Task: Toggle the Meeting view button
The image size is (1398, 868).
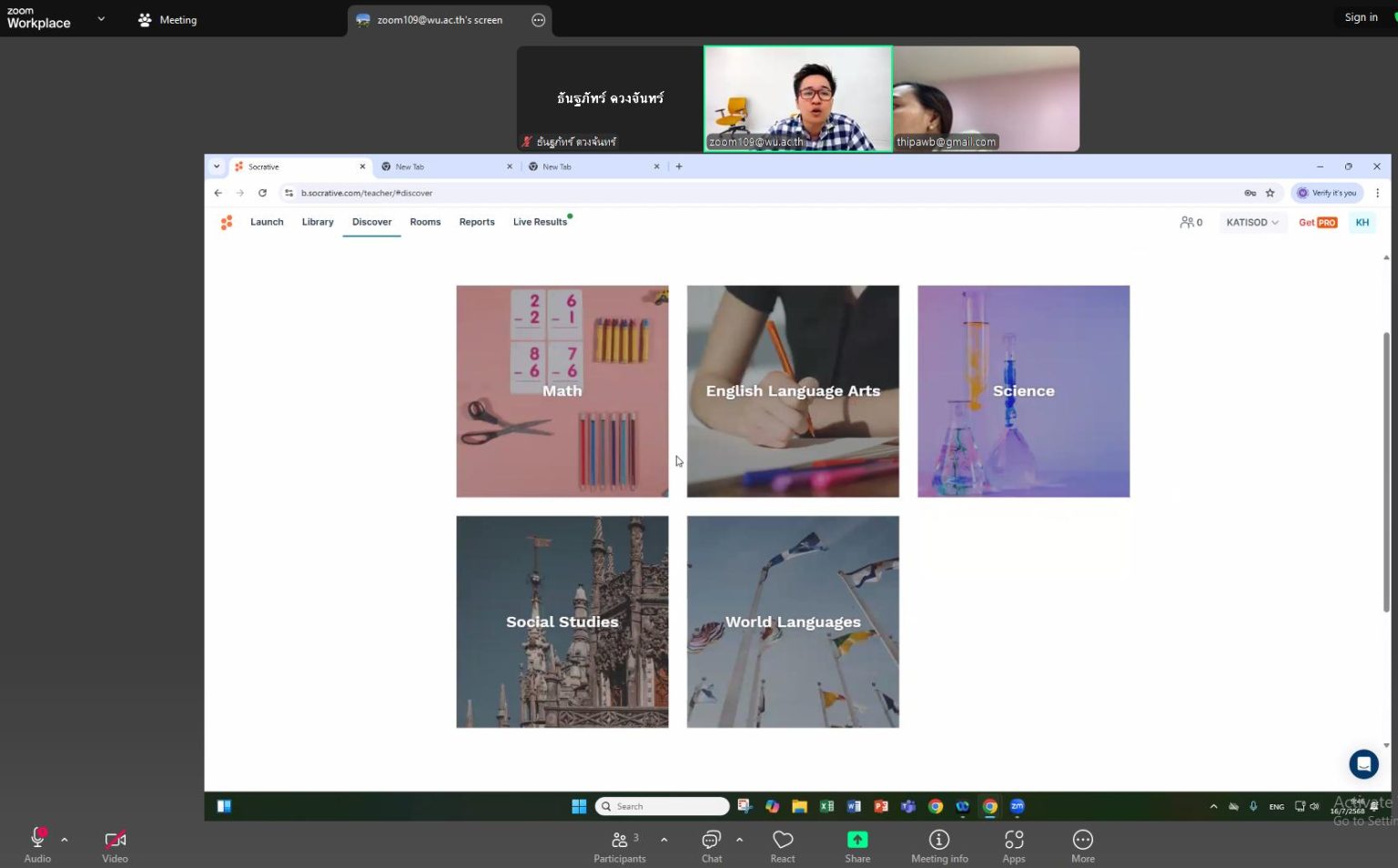Action: [x=167, y=20]
